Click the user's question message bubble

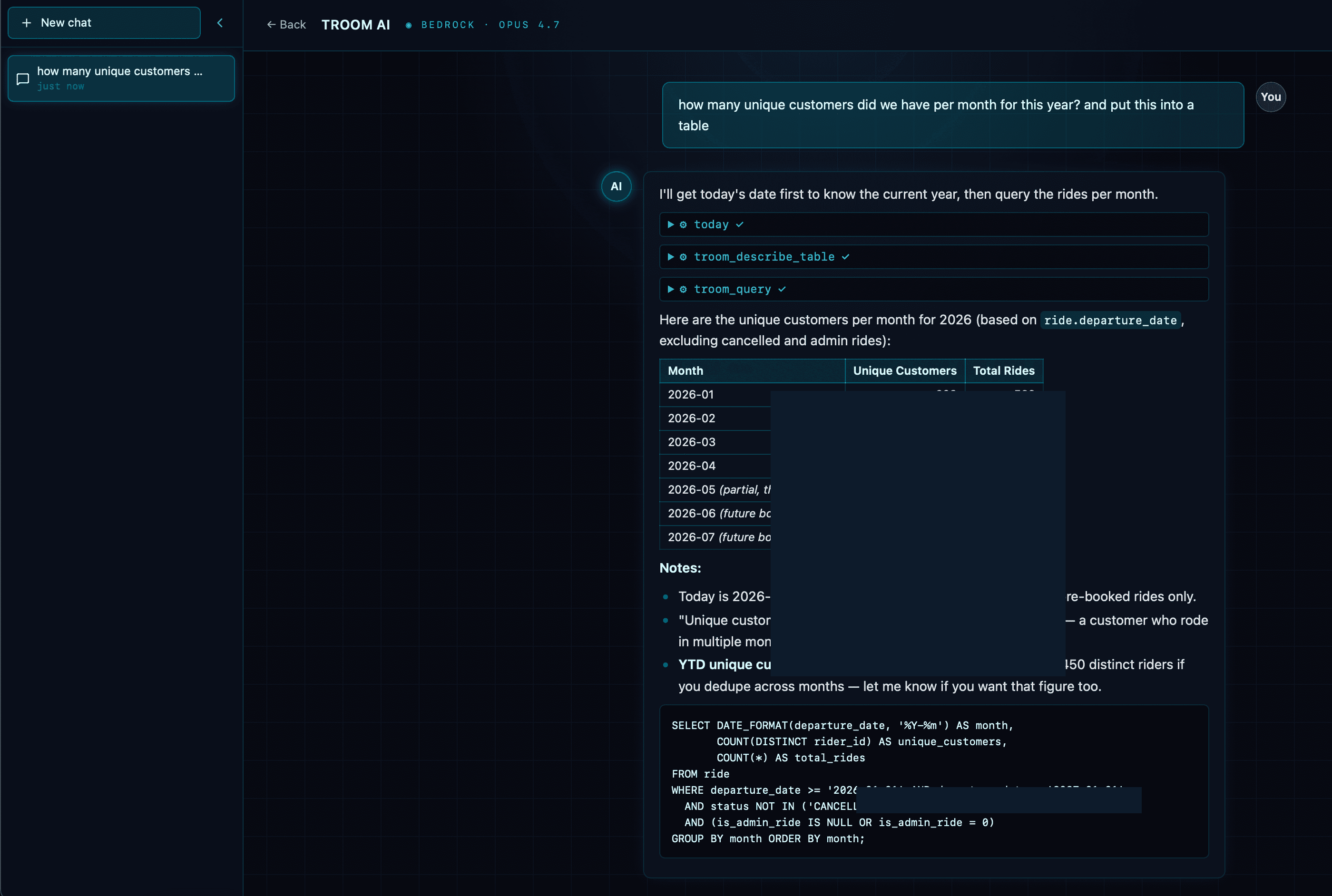click(952, 115)
